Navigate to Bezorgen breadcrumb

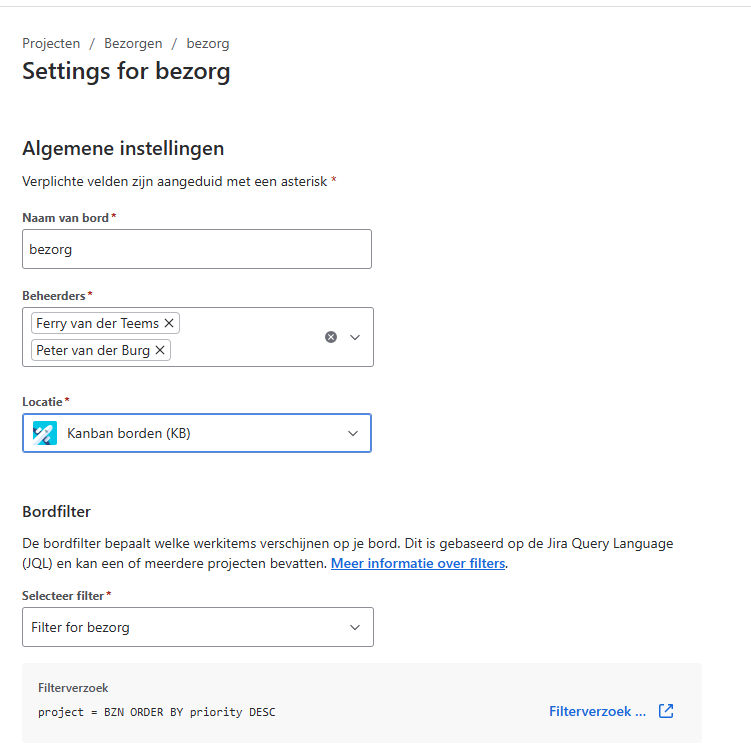click(x=133, y=44)
